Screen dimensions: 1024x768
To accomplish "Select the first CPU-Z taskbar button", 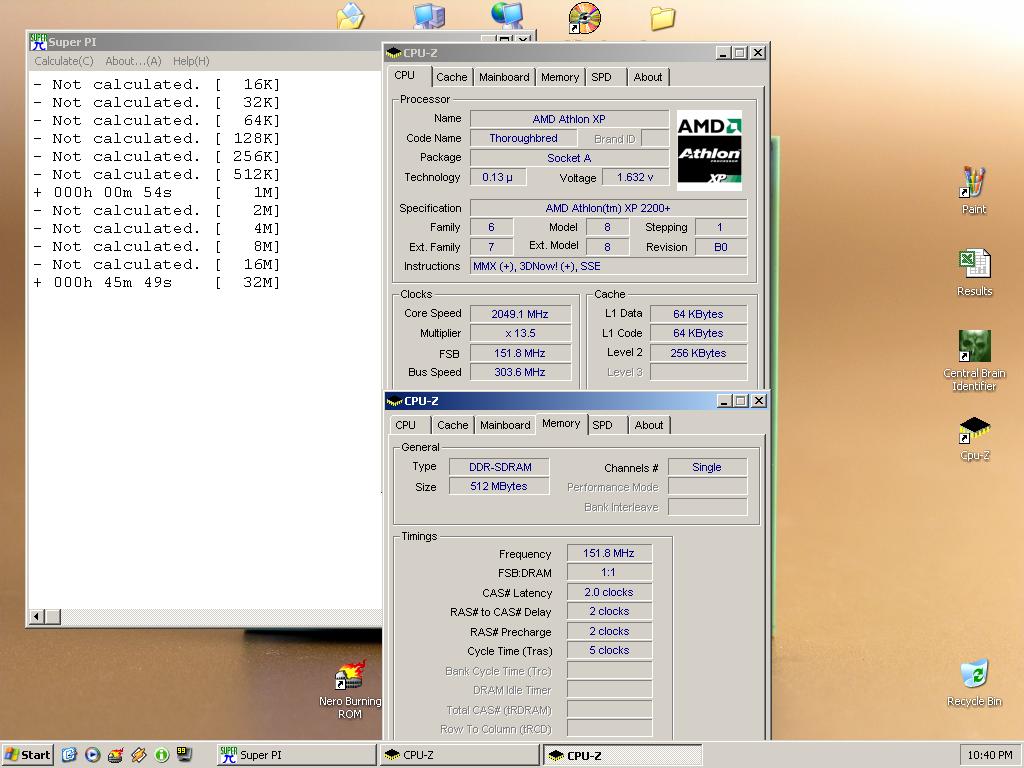I will pyautogui.click(x=460, y=755).
